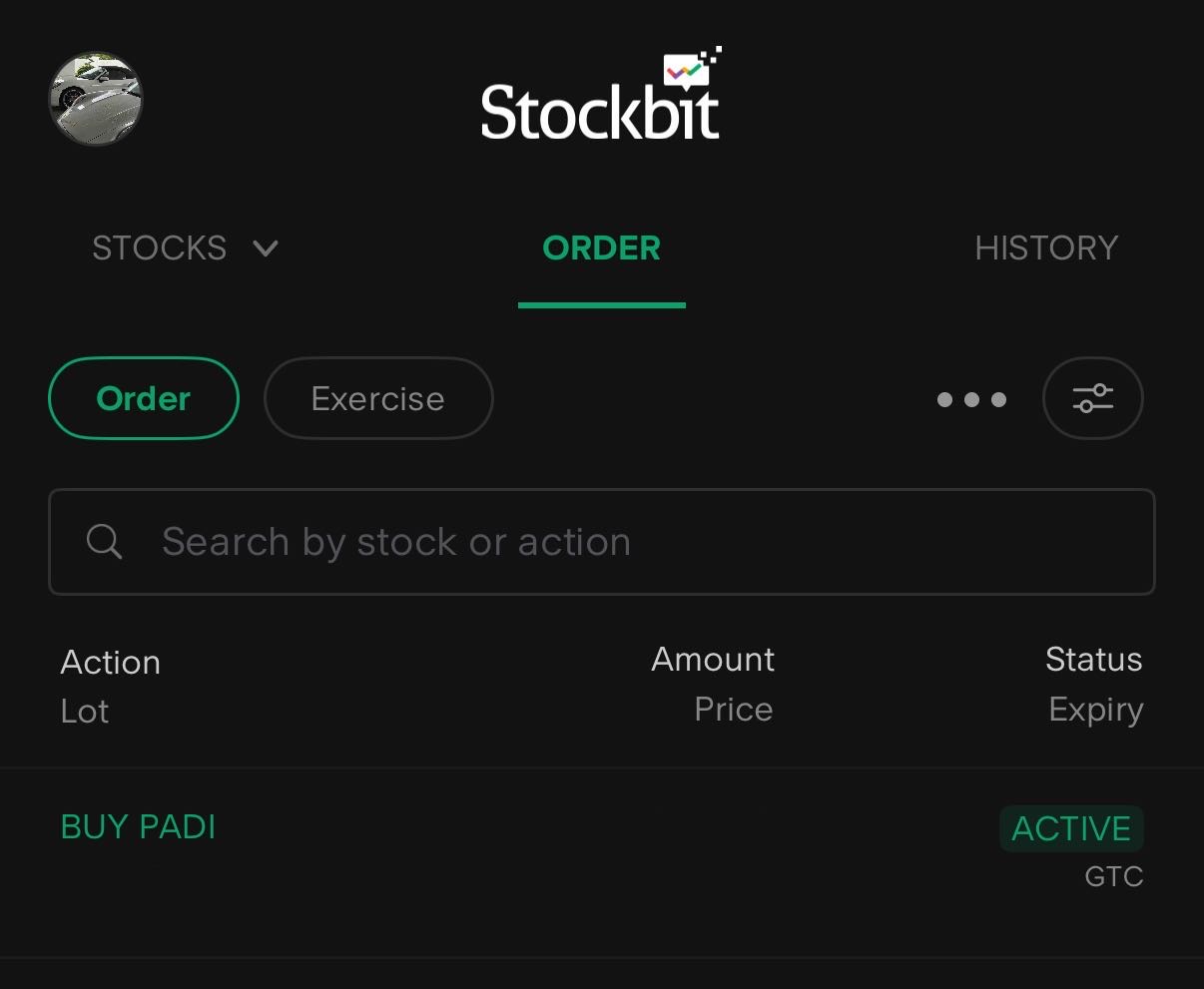Sort by the Action column header
The height and width of the screenshot is (989, 1204).
click(110, 663)
